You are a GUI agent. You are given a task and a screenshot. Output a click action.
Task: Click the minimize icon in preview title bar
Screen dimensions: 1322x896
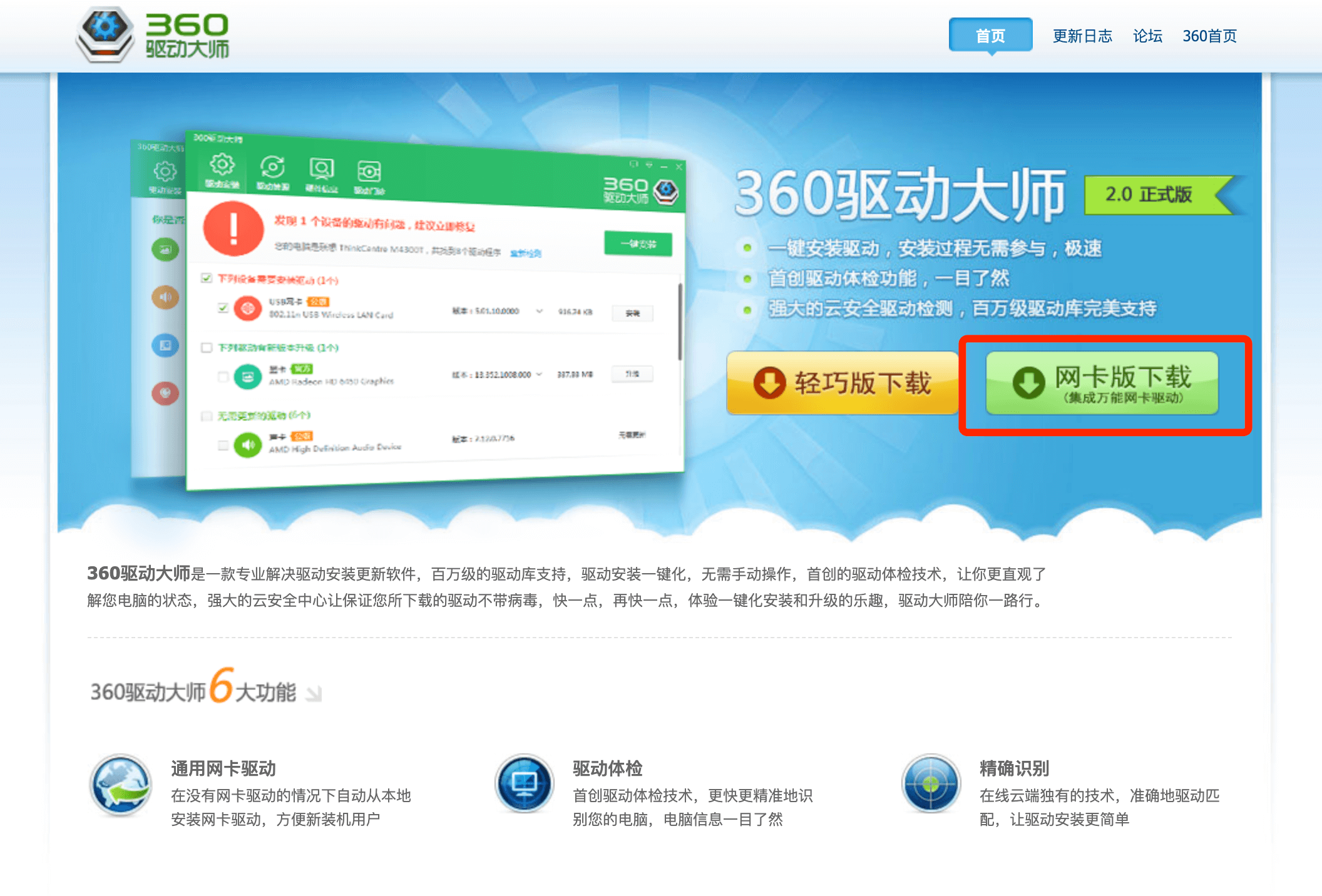tap(664, 166)
